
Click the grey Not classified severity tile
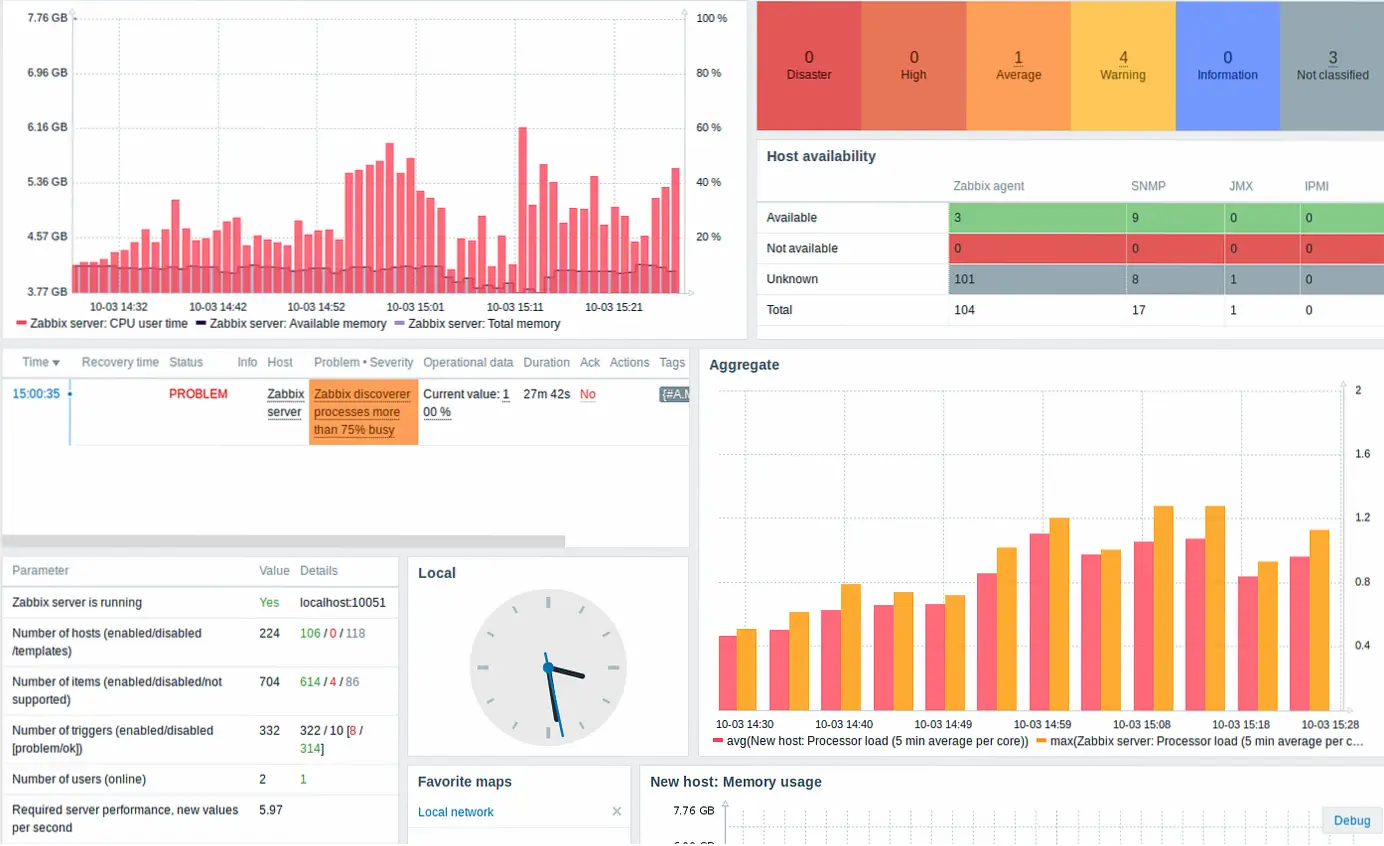tap(1332, 66)
